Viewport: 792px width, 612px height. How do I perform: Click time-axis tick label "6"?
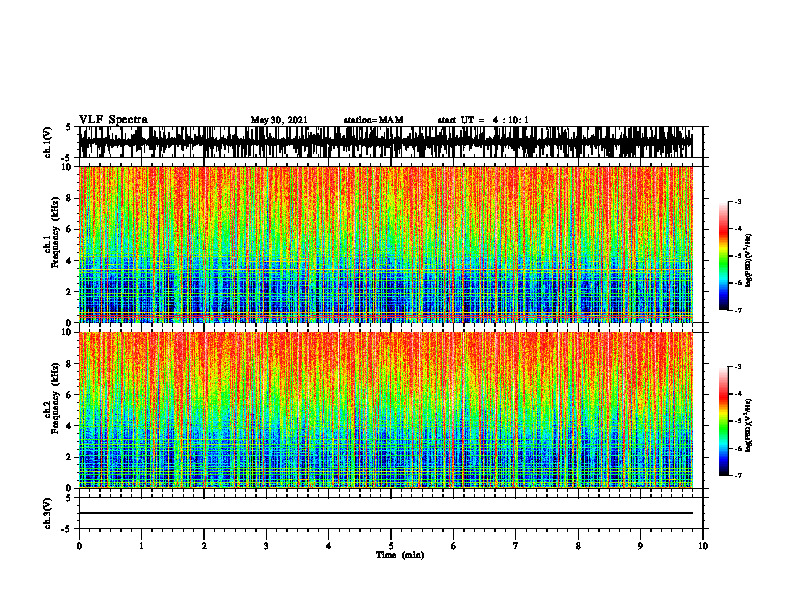454,546
